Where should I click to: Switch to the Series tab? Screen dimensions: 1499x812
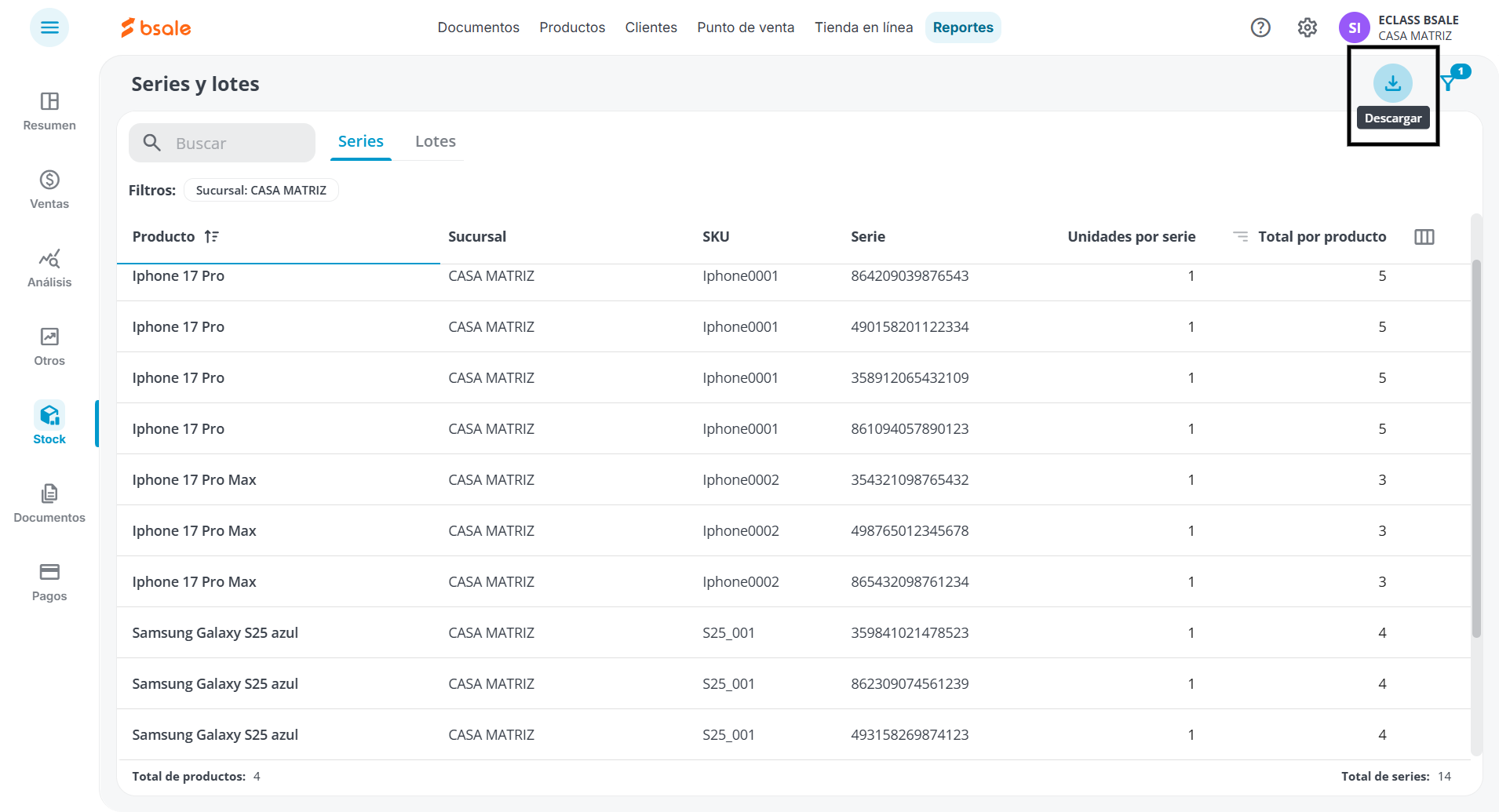(x=361, y=141)
